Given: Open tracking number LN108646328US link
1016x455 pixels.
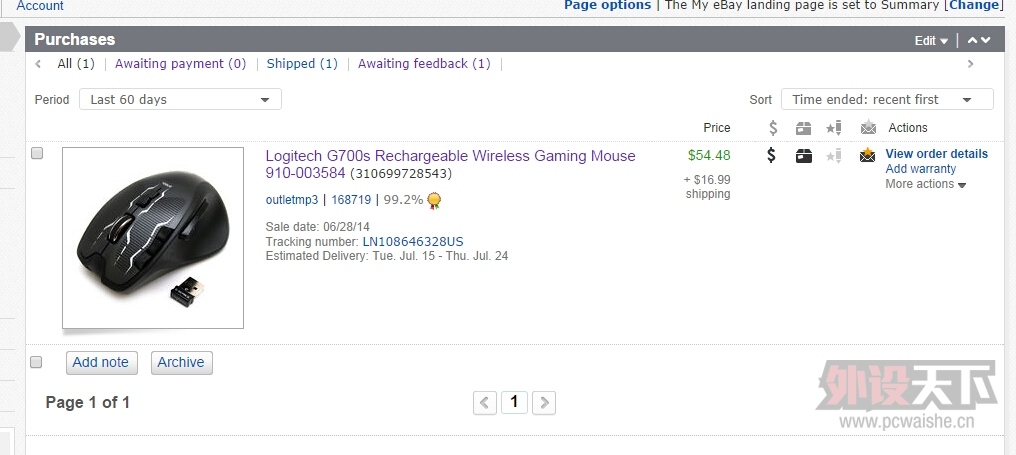Looking at the screenshot, I should point(413,242).
